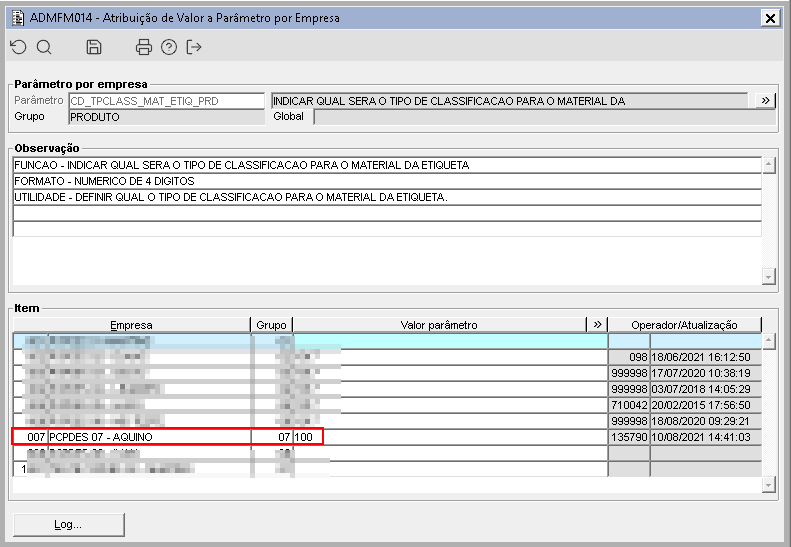Select observation line starting with UTILIDADE
This screenshot has height=547, width=791.
pos(387,197)
